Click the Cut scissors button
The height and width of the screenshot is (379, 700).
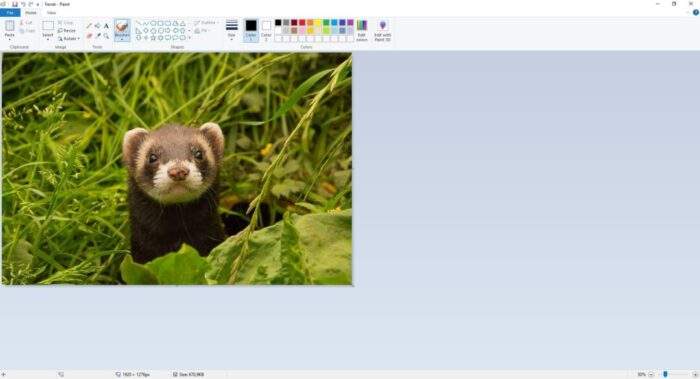(26, 22)
